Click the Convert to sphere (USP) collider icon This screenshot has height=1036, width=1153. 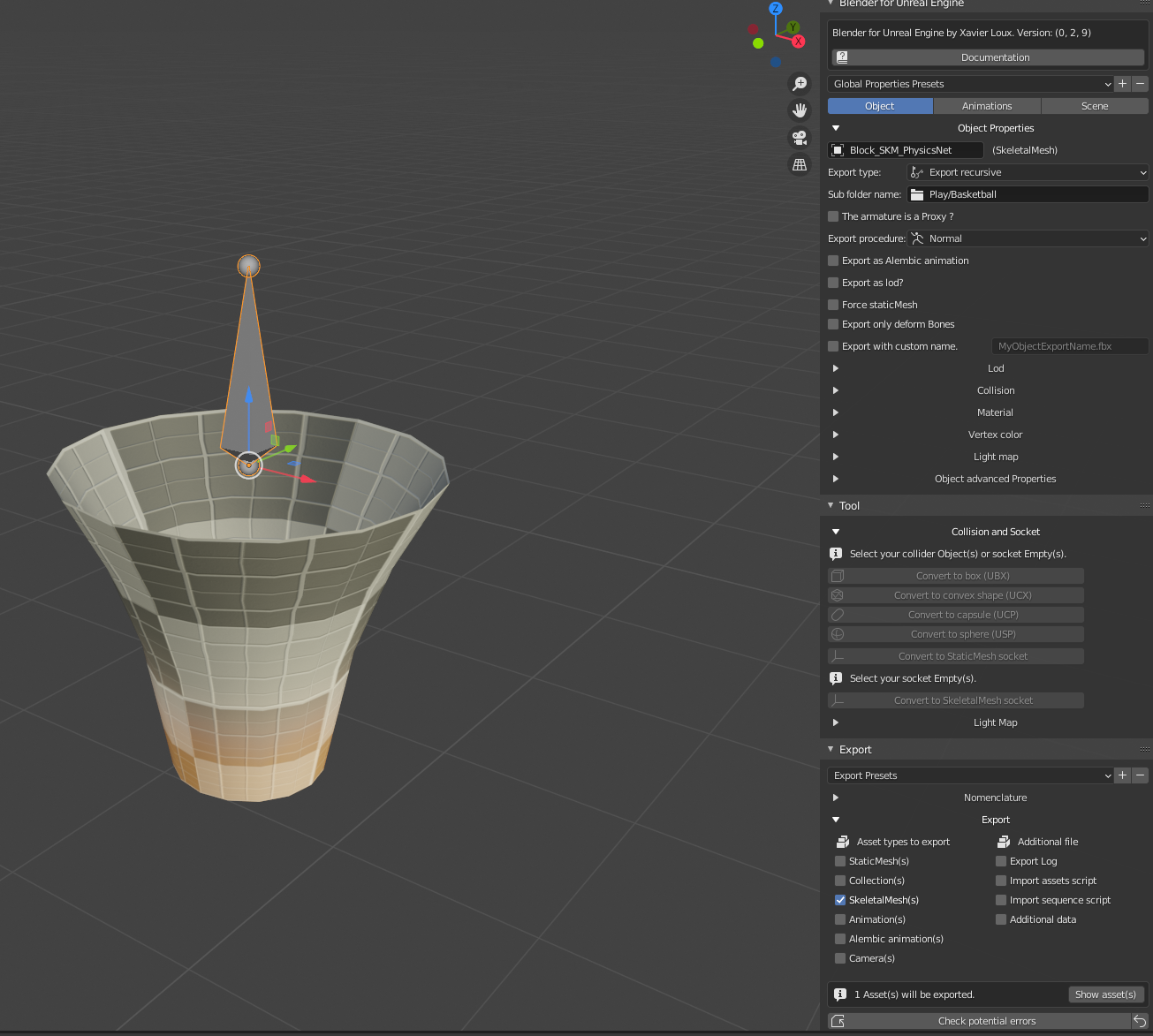point(838,634)
